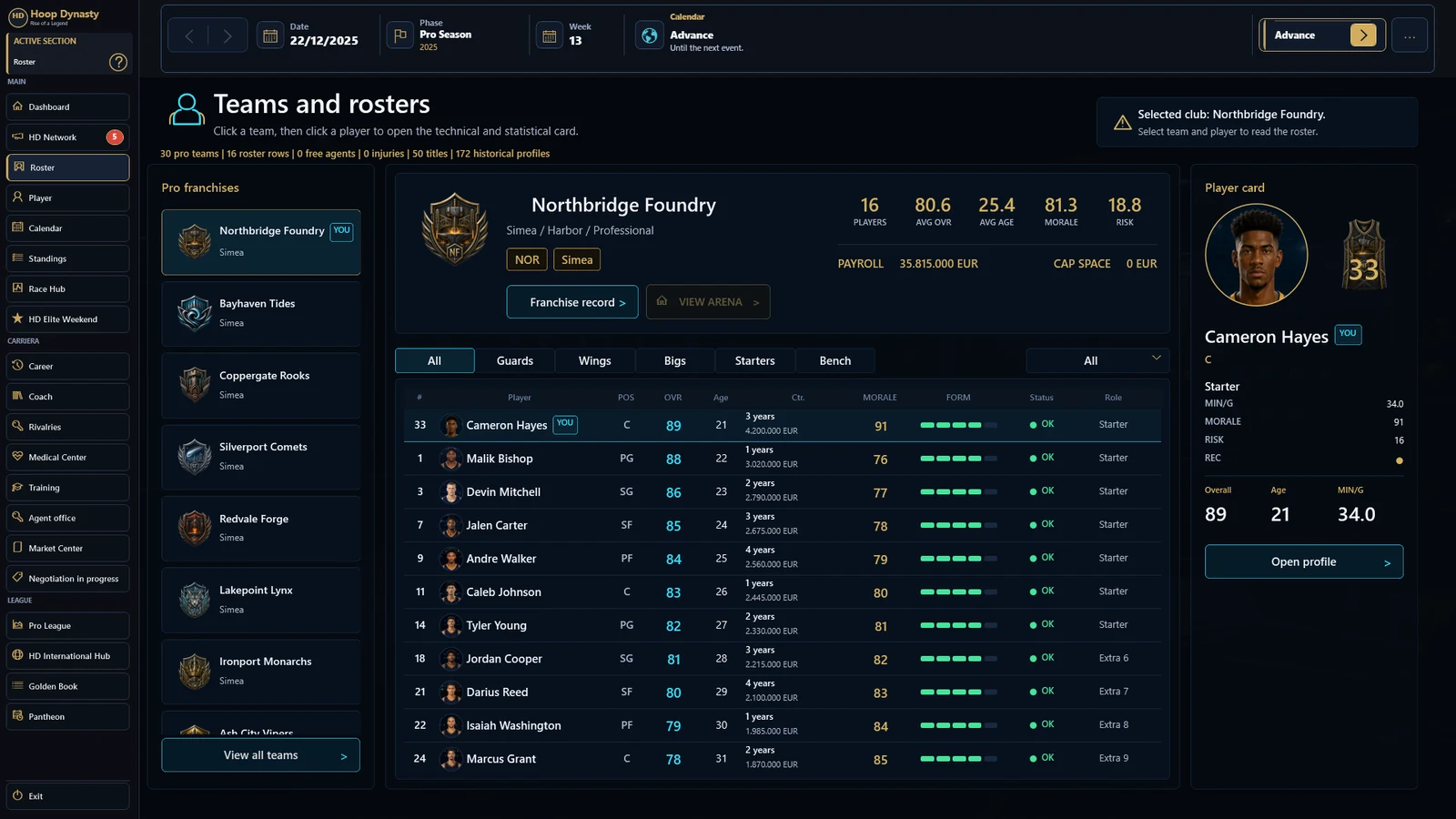Click the Silverport Comets team logo
Image resolution: width=1456 pixels, height=819 pixels.
pyautogui.click(x=195, y=457)
